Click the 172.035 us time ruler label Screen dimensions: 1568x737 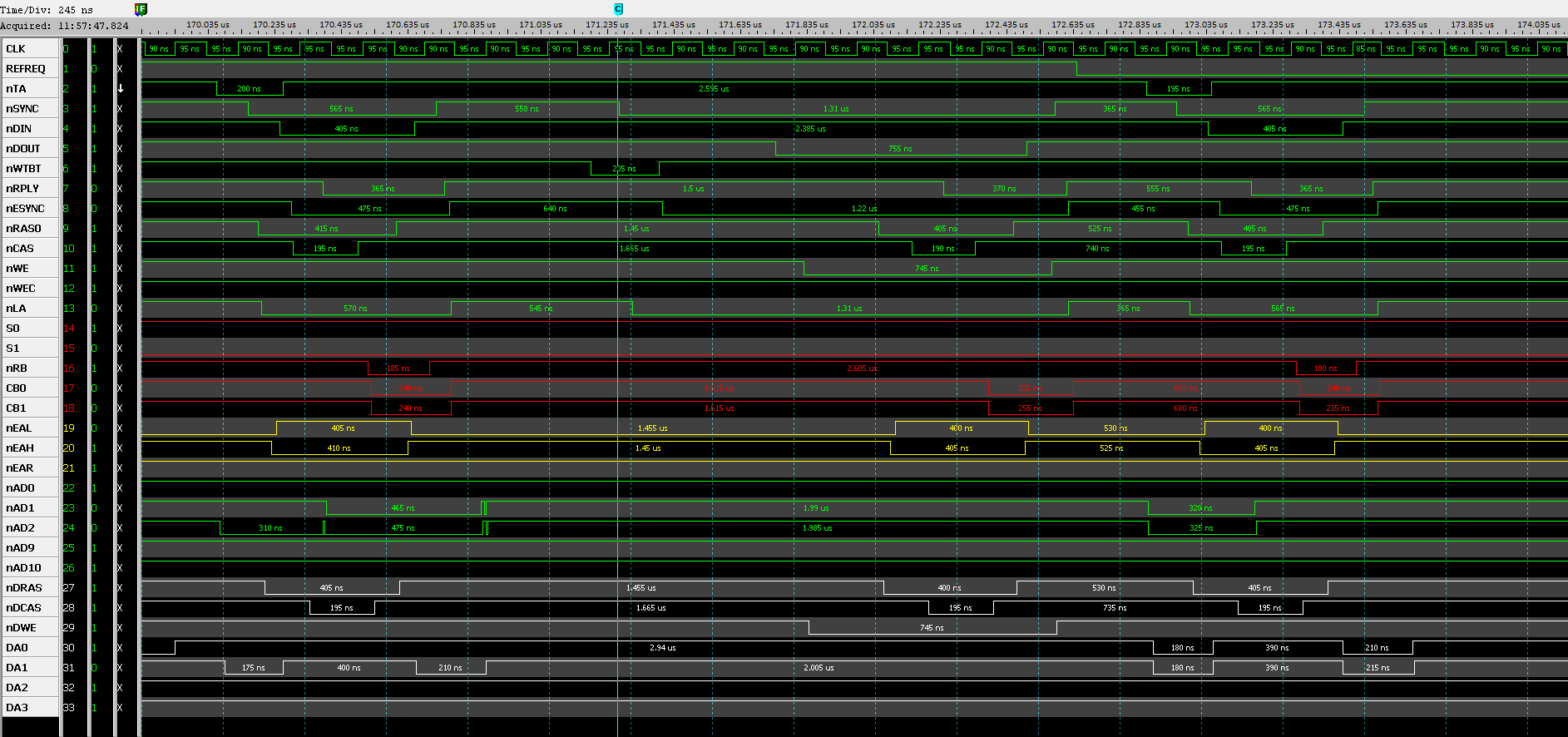pyautogui.click(x=873, y=25)
